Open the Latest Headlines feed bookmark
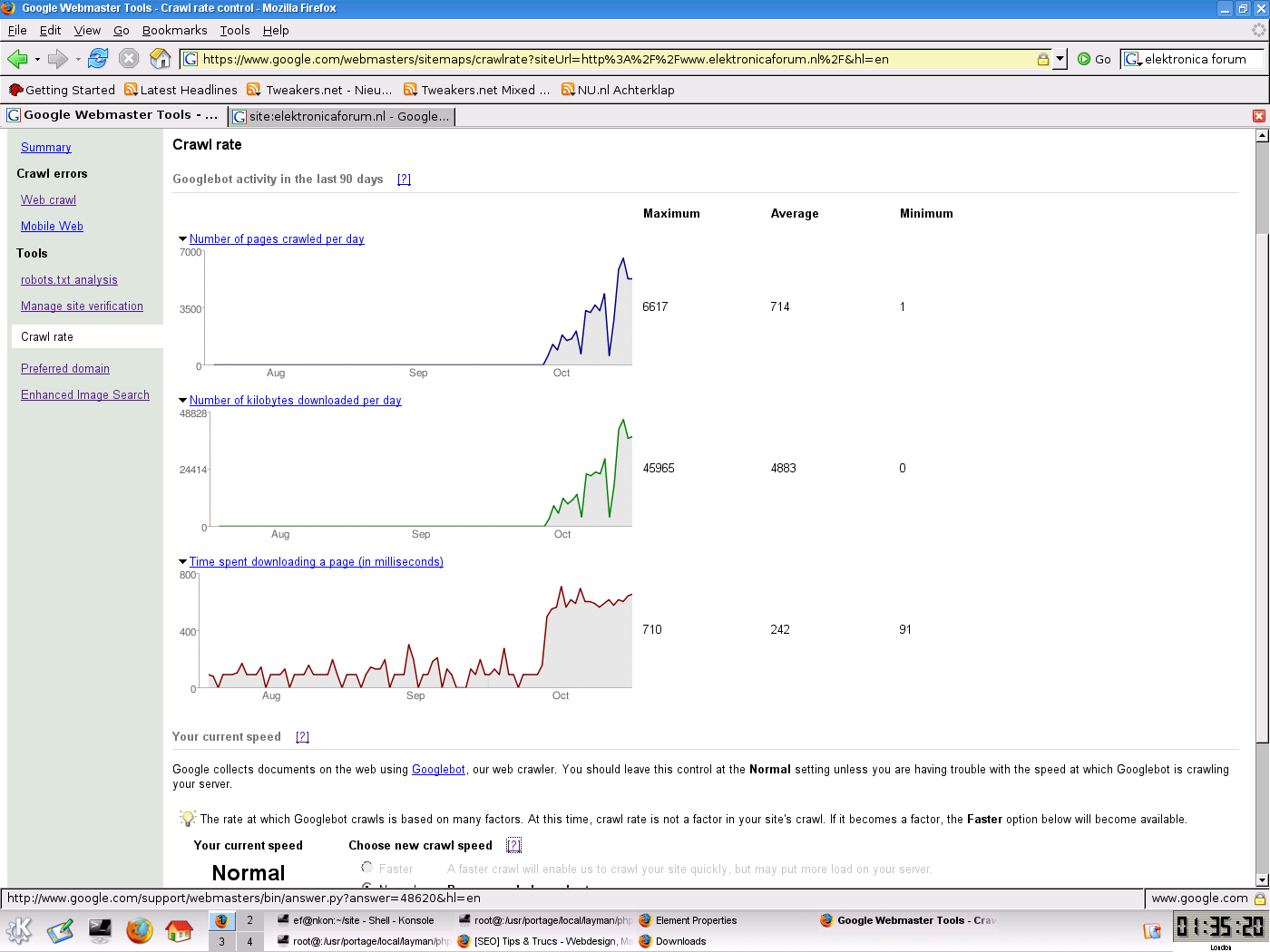This screenshot has height=952, width=1270. pyautogui.click(x=181, y=90)
